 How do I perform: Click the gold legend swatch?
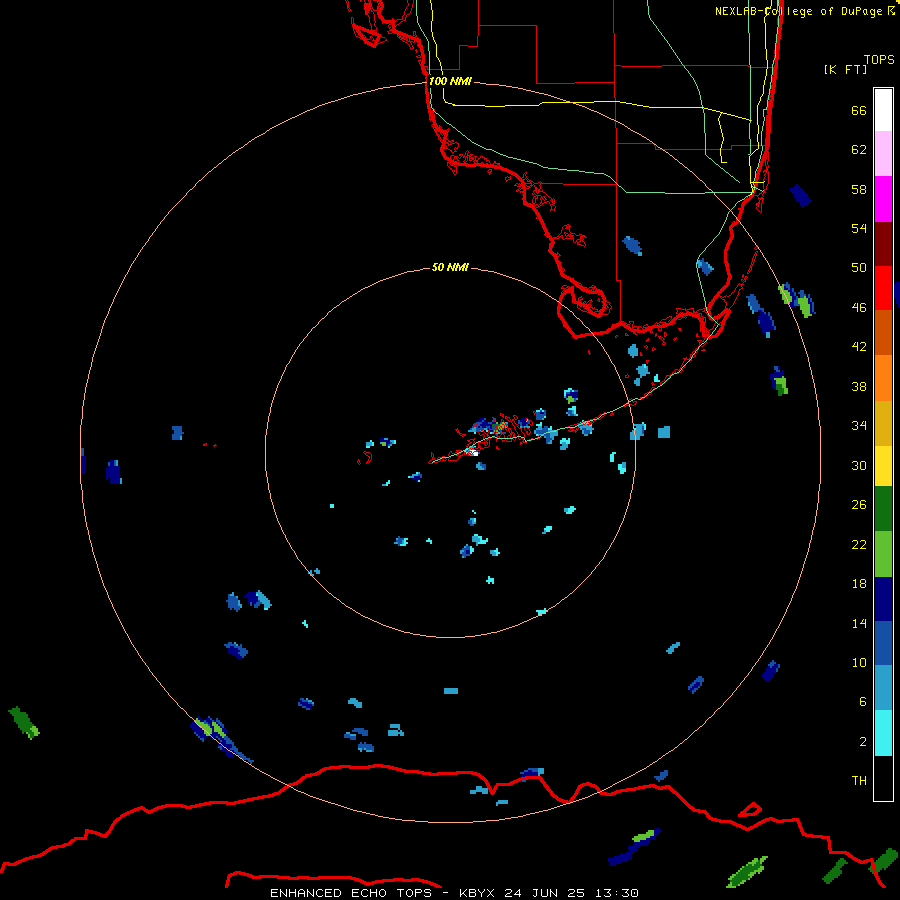[x=883, y=423]
